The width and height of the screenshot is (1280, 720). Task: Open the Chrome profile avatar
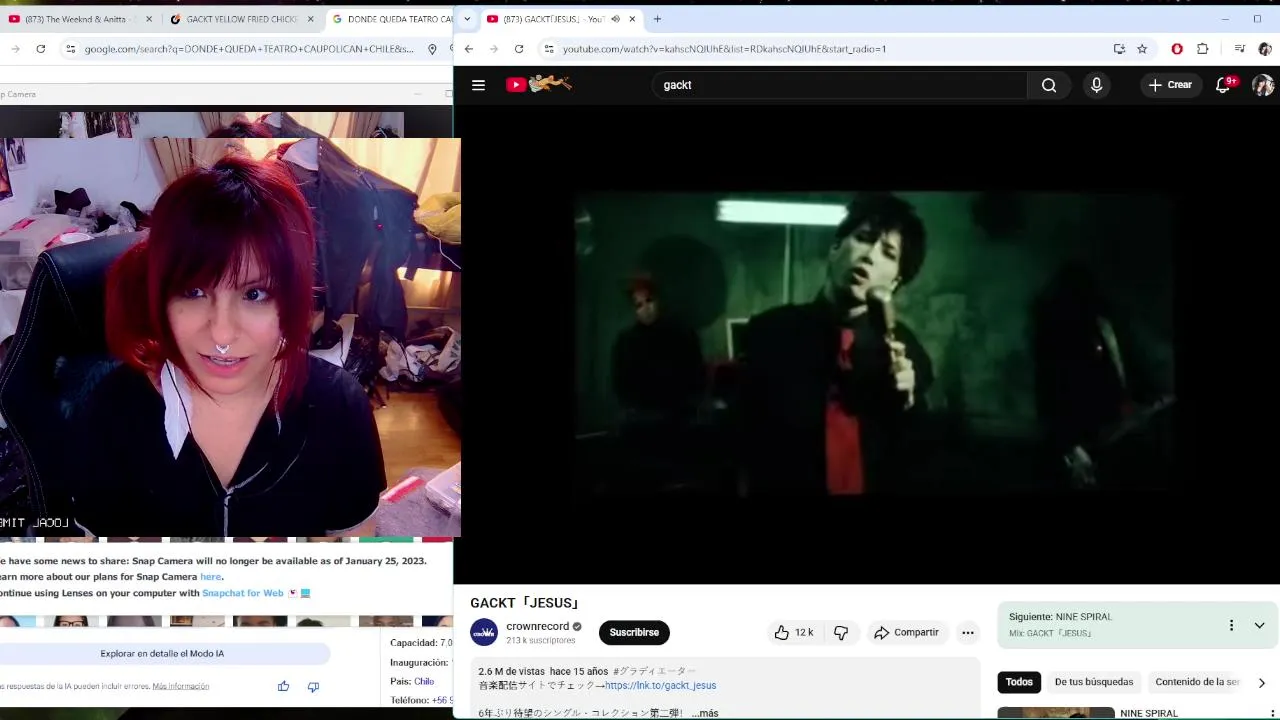1265,49
